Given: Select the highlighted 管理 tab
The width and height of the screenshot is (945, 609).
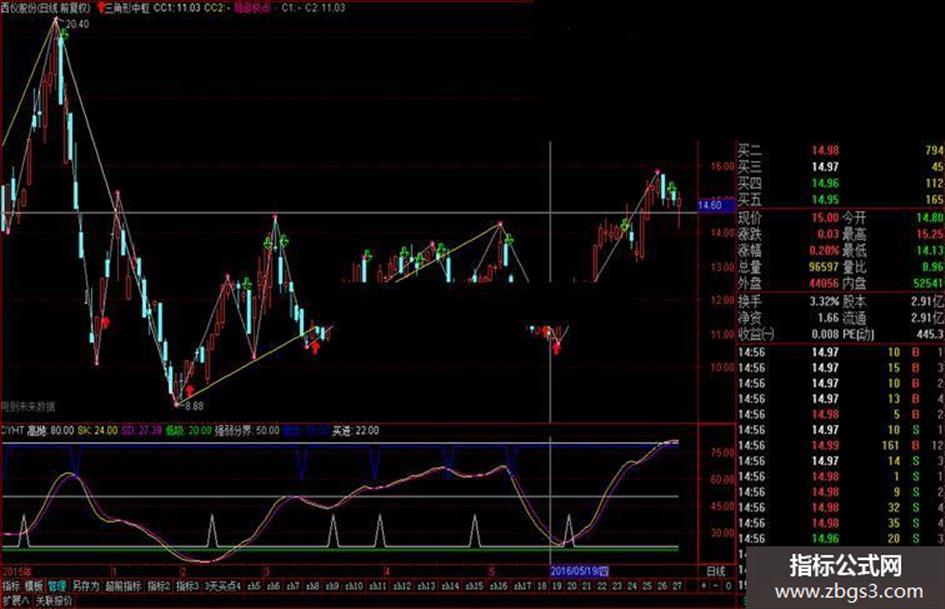Looking at the screenshot, I should click(x=57, y=585).
